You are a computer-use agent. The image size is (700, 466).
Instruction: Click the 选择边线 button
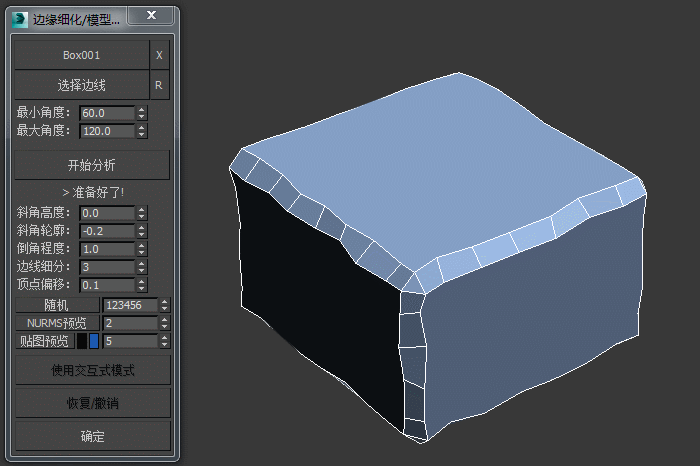click(81, 87)
